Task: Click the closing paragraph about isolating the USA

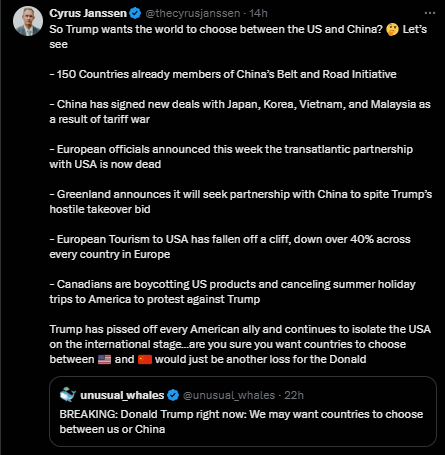Action: pyautogui.click(x=240, y=344)
